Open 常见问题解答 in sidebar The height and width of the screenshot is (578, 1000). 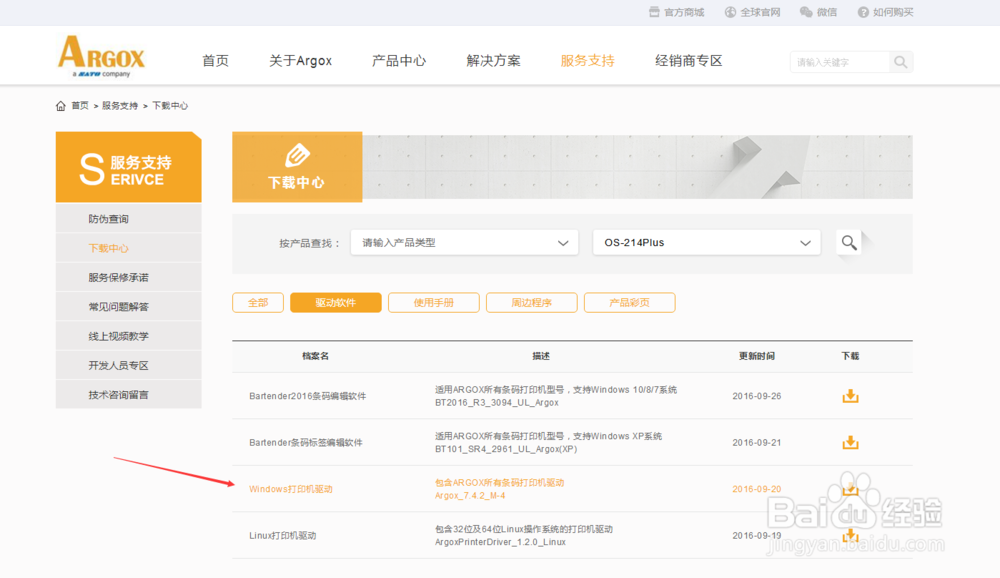[128, 307]
